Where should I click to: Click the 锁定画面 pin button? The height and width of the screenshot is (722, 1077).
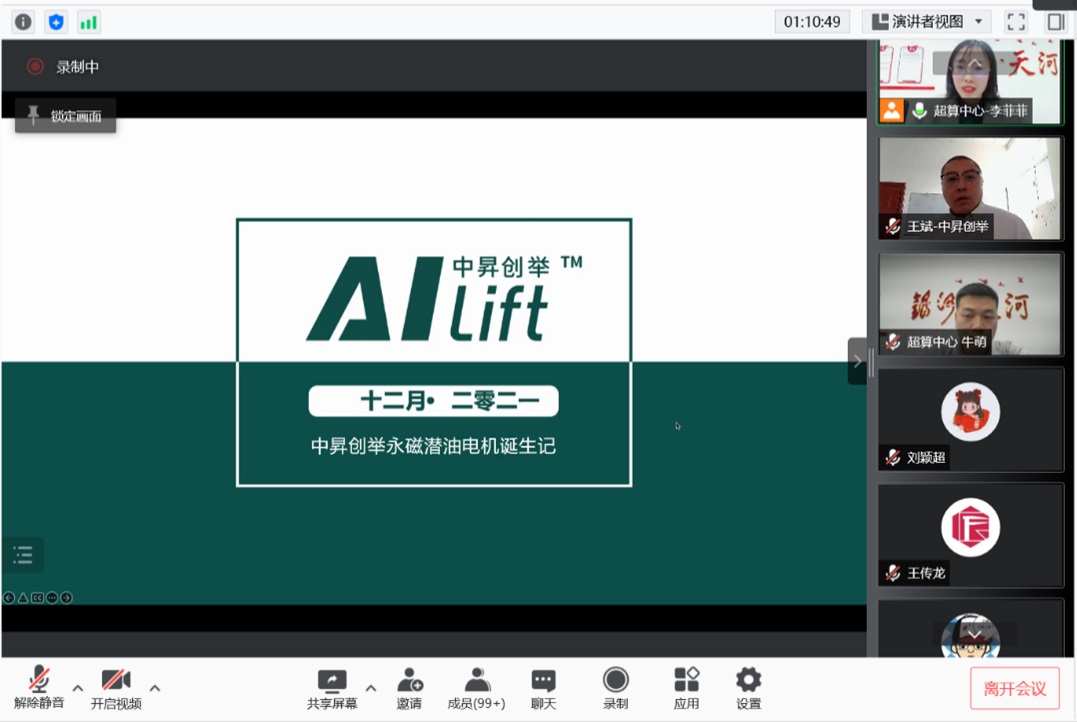pyautogui.click(x=65, y=116)
